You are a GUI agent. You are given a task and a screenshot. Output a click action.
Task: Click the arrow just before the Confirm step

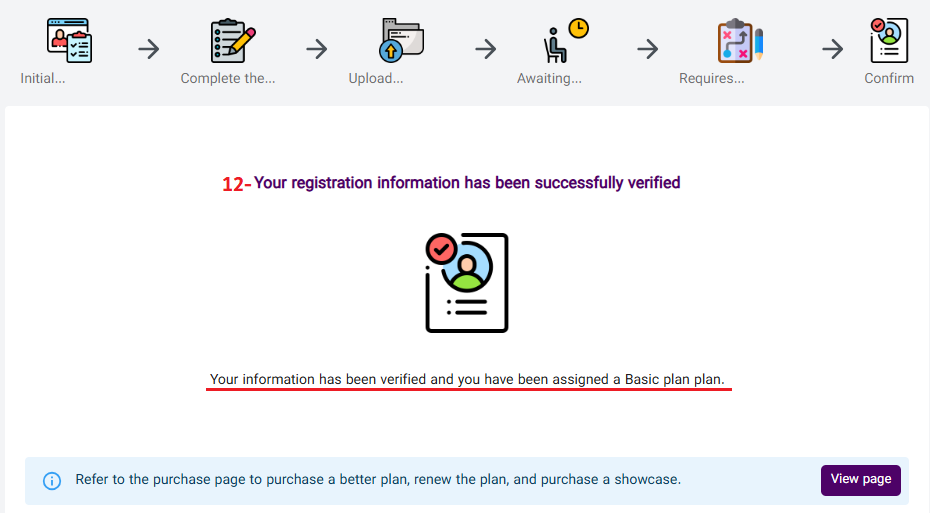832,48
